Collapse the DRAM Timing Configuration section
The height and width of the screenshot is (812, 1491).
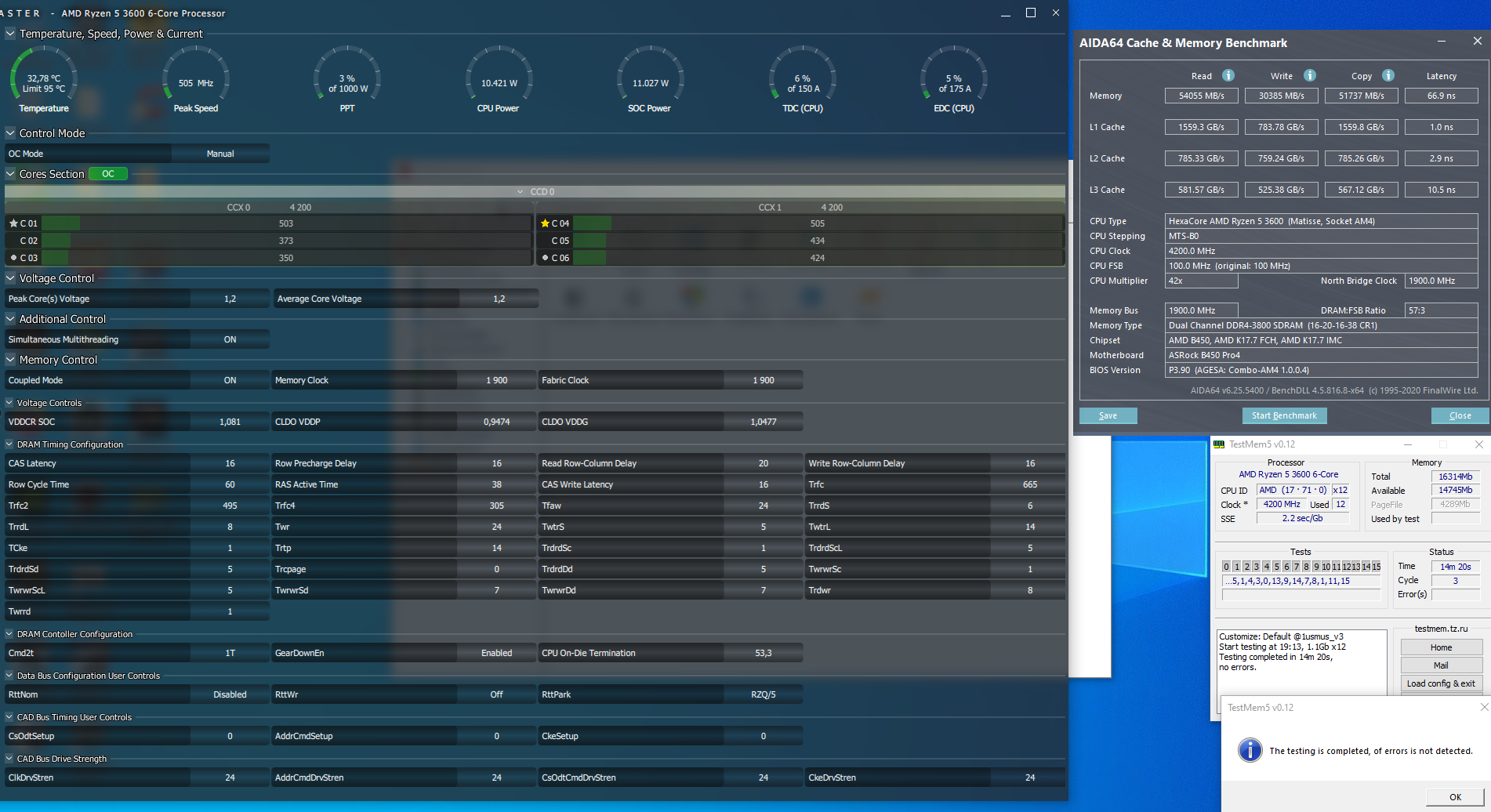[x=9, y=444]
